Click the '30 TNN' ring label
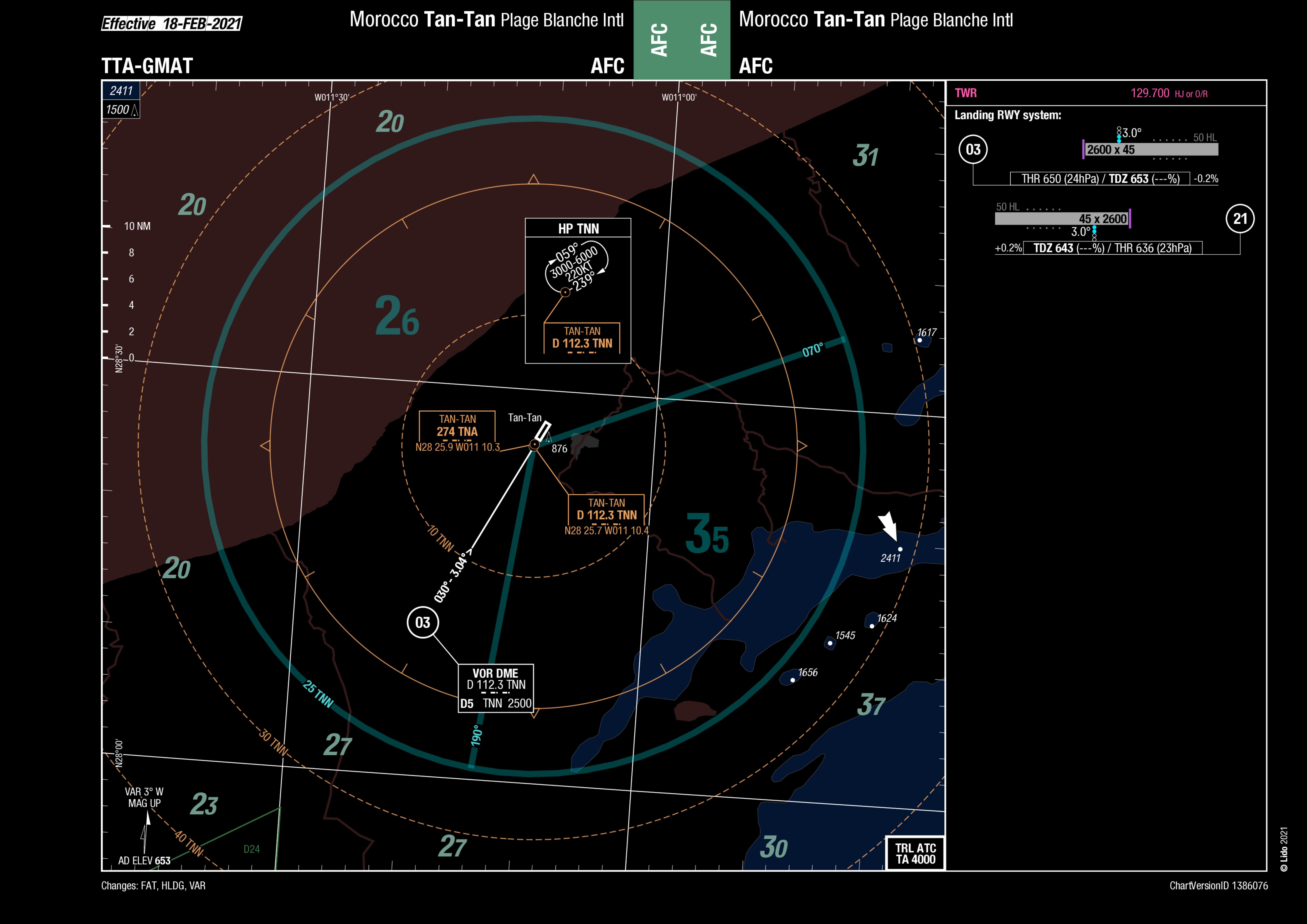 point(273,742)
